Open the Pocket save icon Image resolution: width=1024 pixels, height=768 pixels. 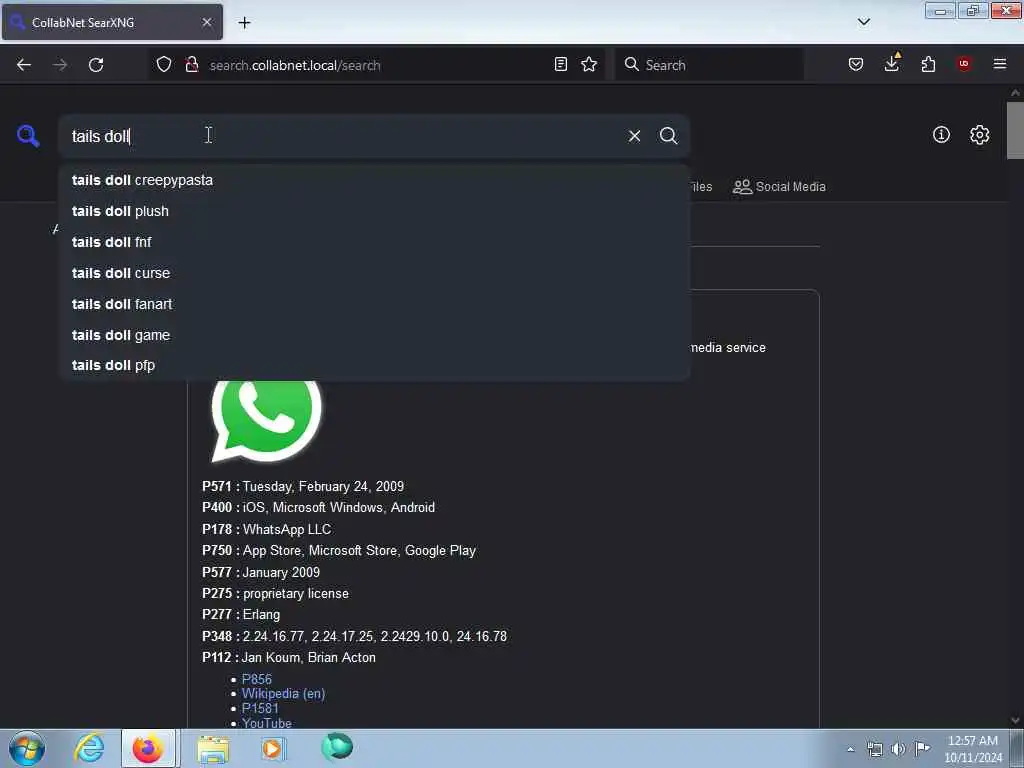click(856, 64)
